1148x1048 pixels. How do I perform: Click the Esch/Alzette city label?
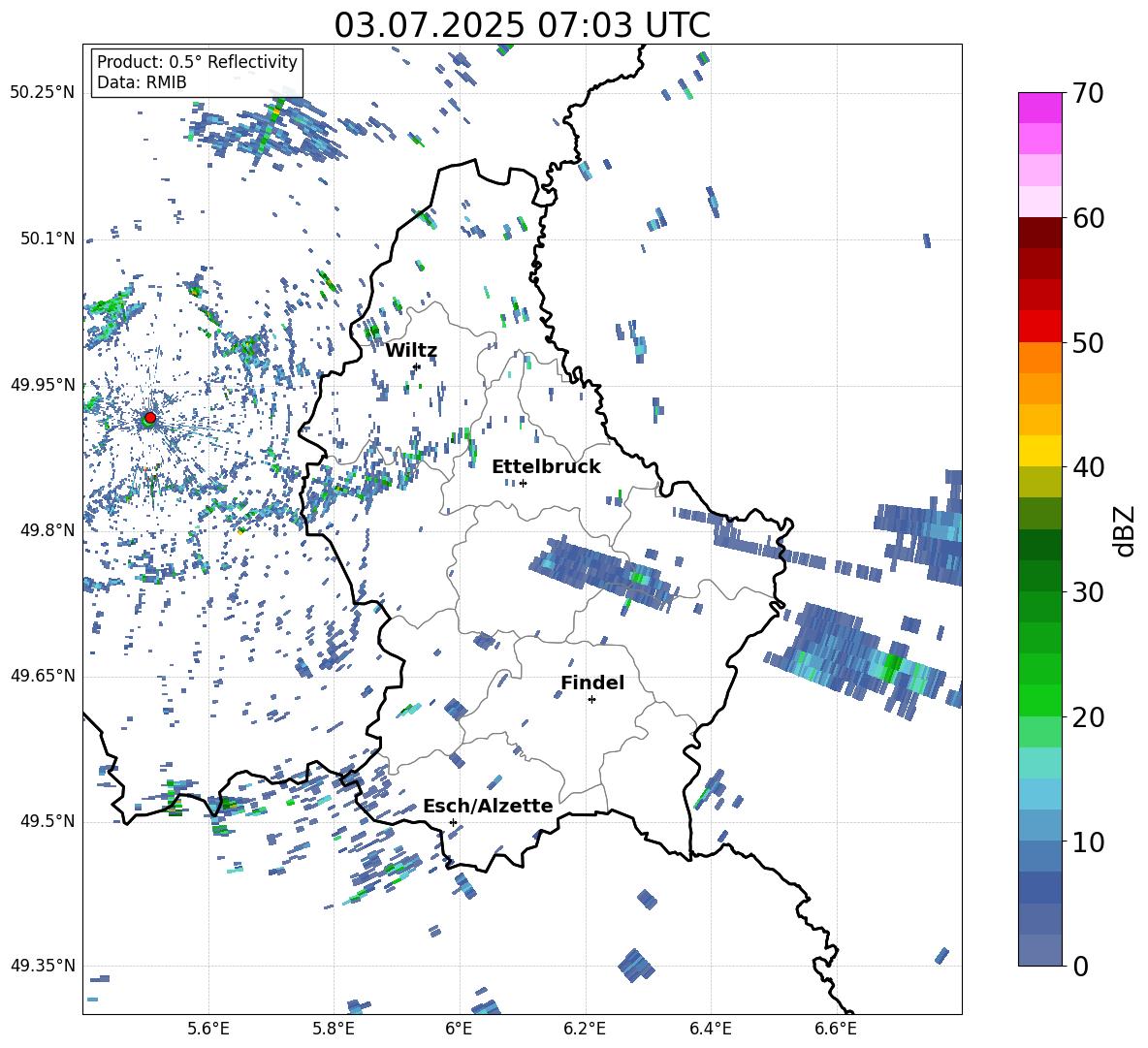tap(488, 807)
